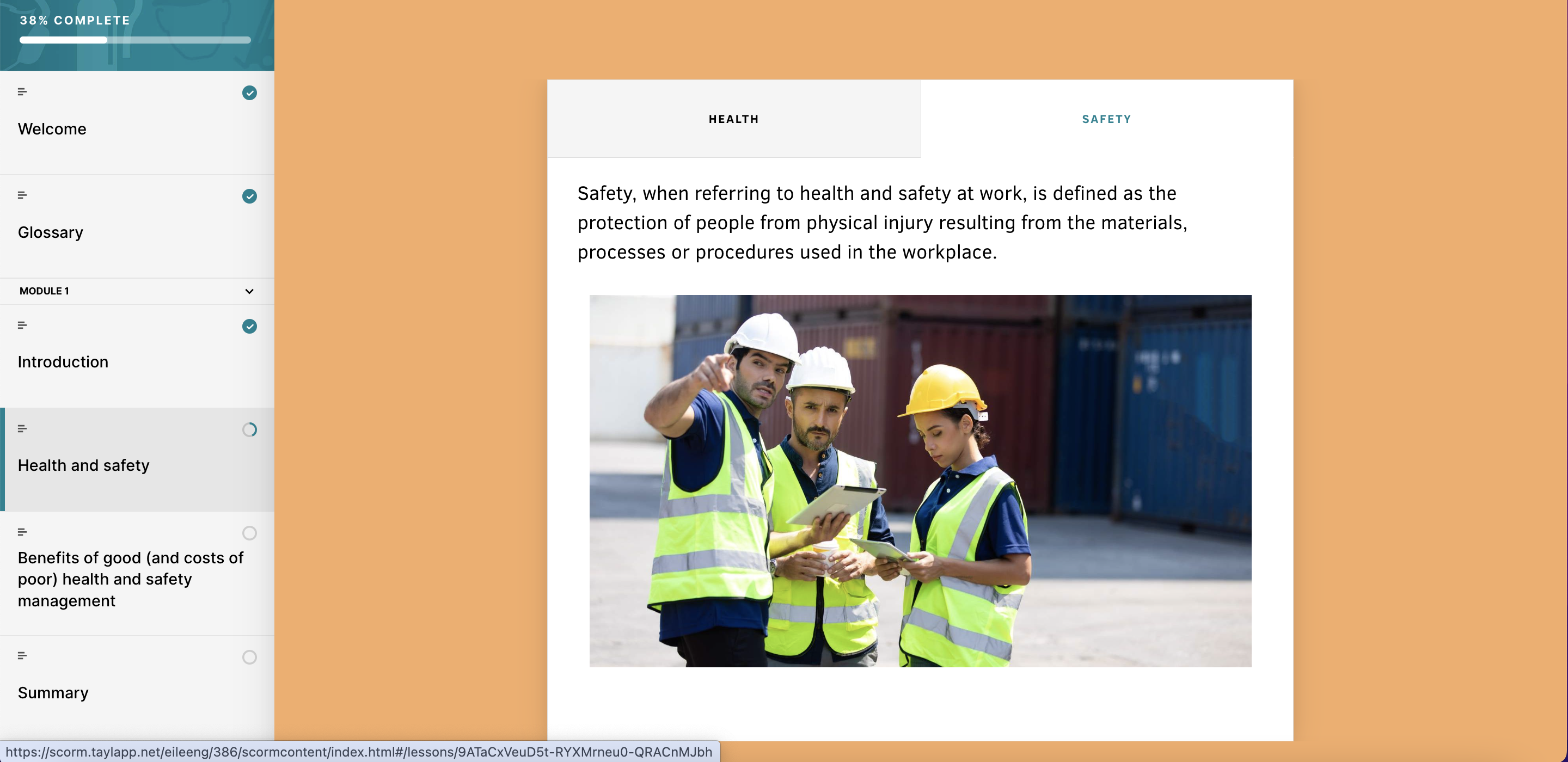Open the Summary lesson
Screen dimensions: 1568x762
(53, 693)
